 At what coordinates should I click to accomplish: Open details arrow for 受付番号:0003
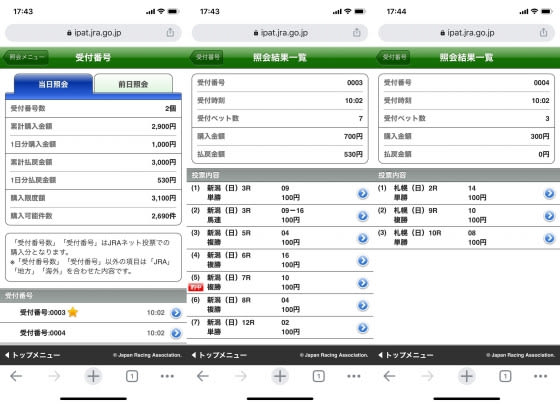[176, 313]
